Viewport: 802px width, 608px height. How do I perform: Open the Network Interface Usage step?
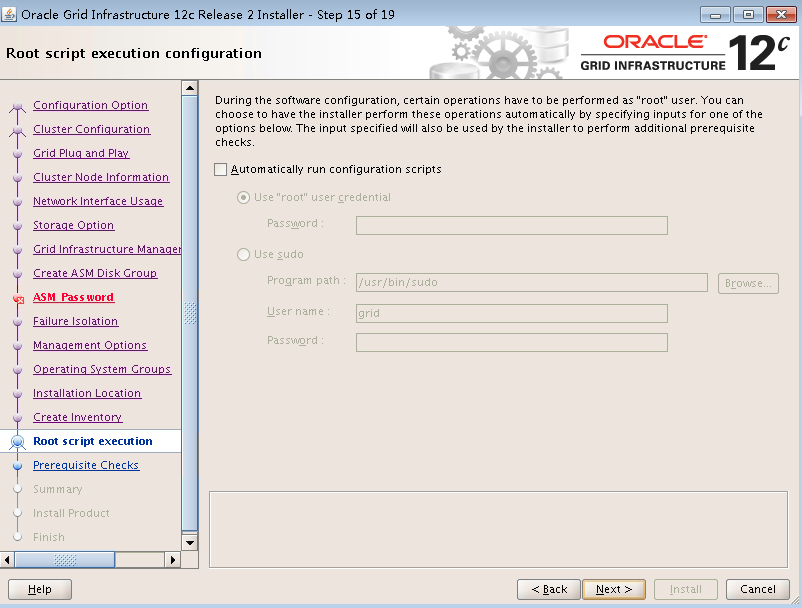pos(98,201)
